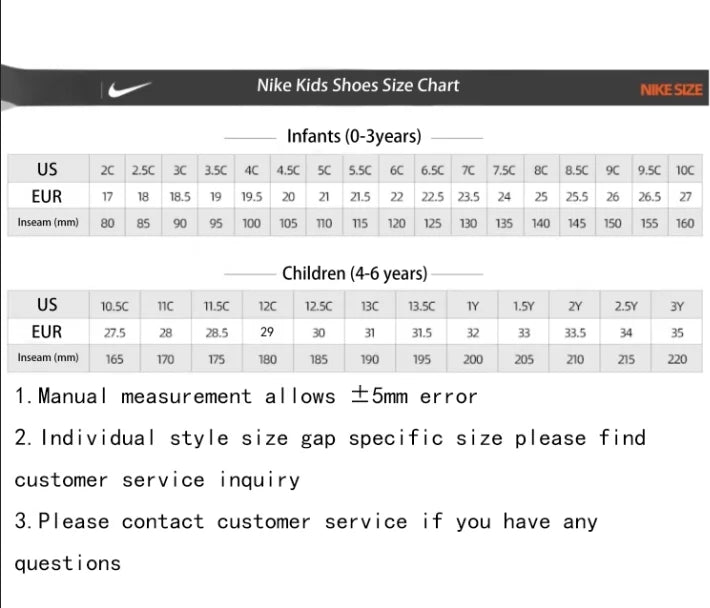Select US size '13.5C' cell
The image size is (710, 608).
point(421,306)
